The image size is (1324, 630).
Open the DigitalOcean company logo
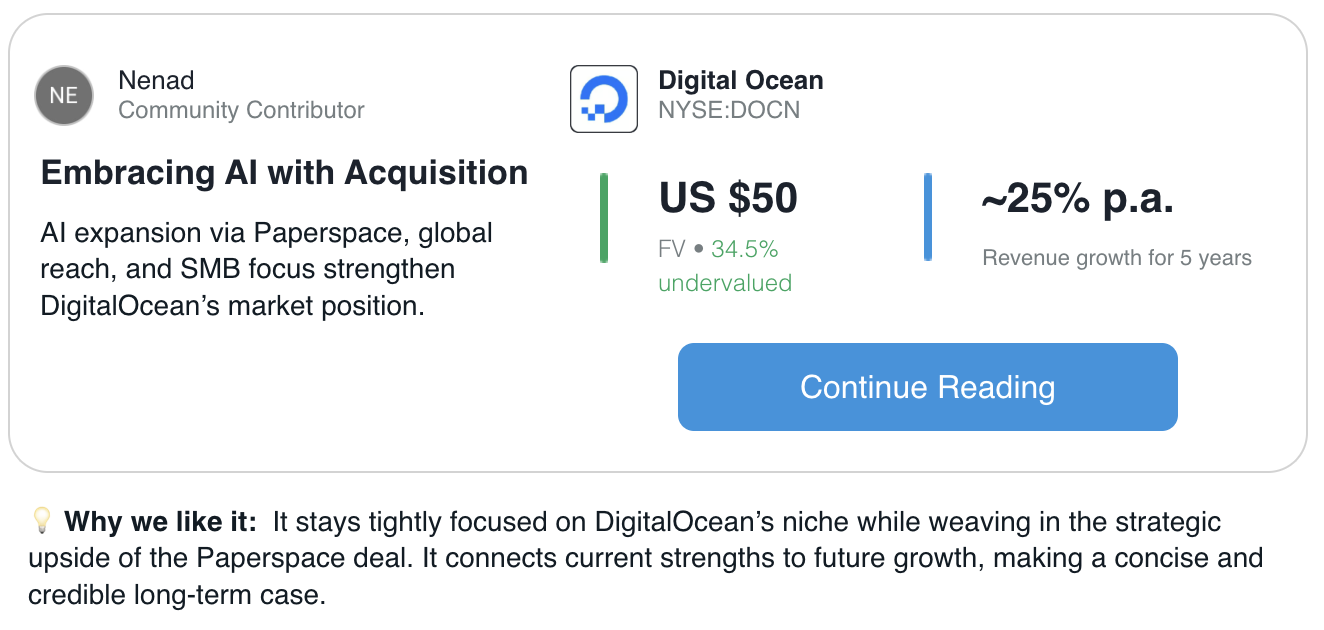click(x=604, y=99)
